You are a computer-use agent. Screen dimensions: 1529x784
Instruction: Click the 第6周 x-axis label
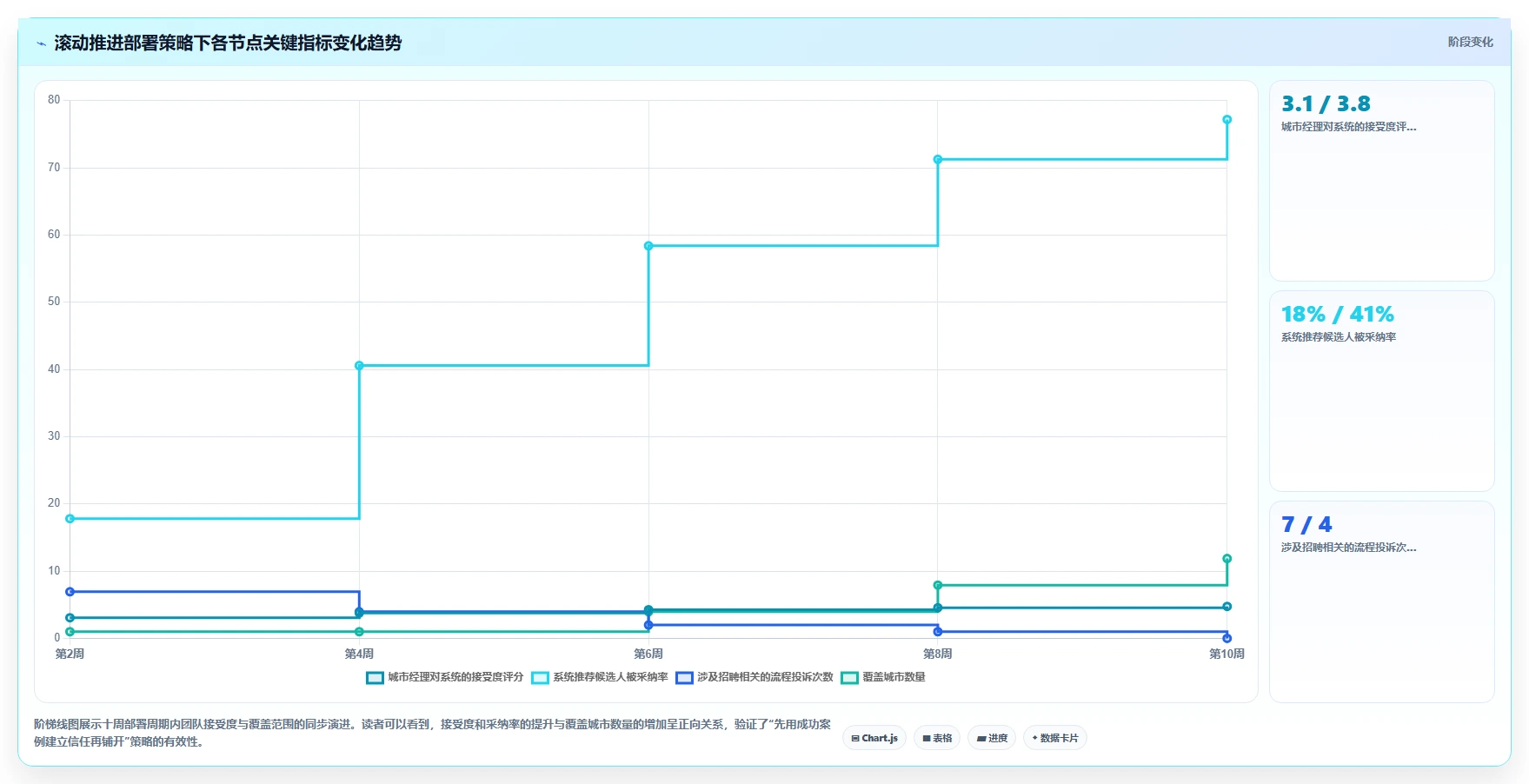click(648, 654)
